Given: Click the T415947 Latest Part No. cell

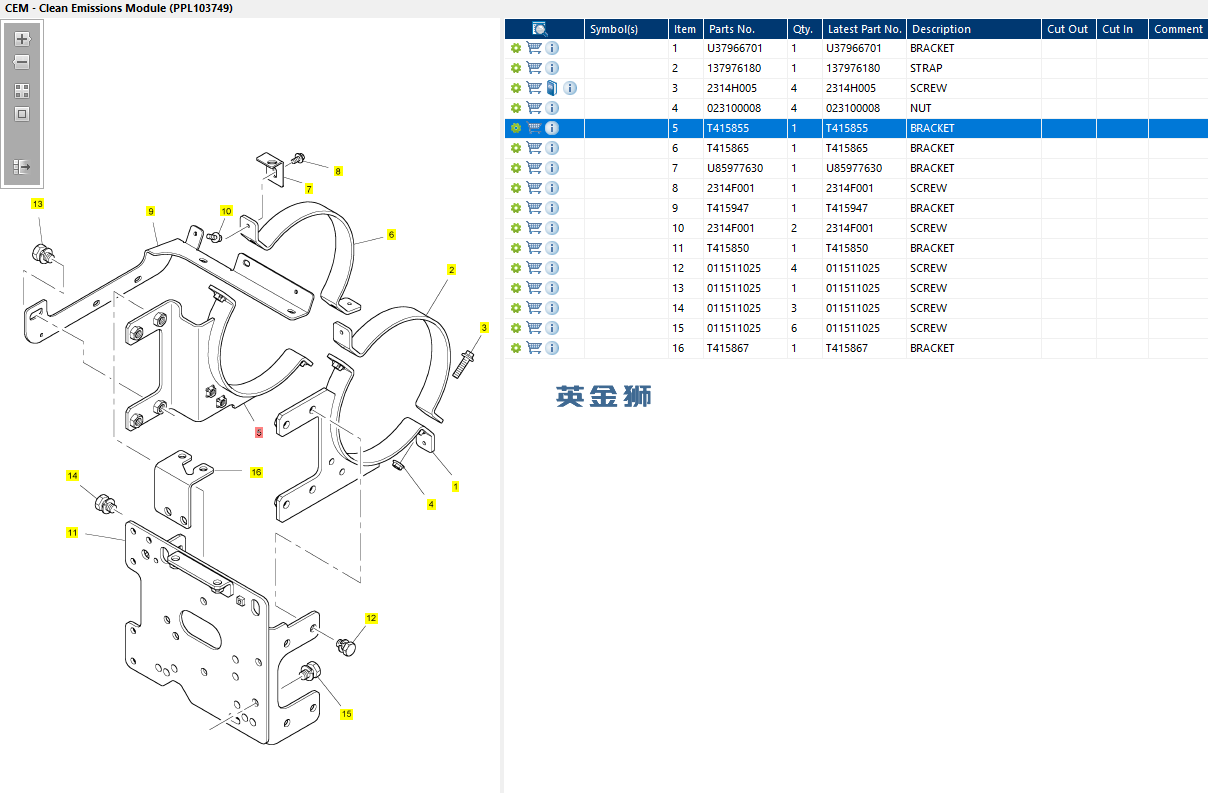Looking at the screenshot, I should (x=847, y=208).
